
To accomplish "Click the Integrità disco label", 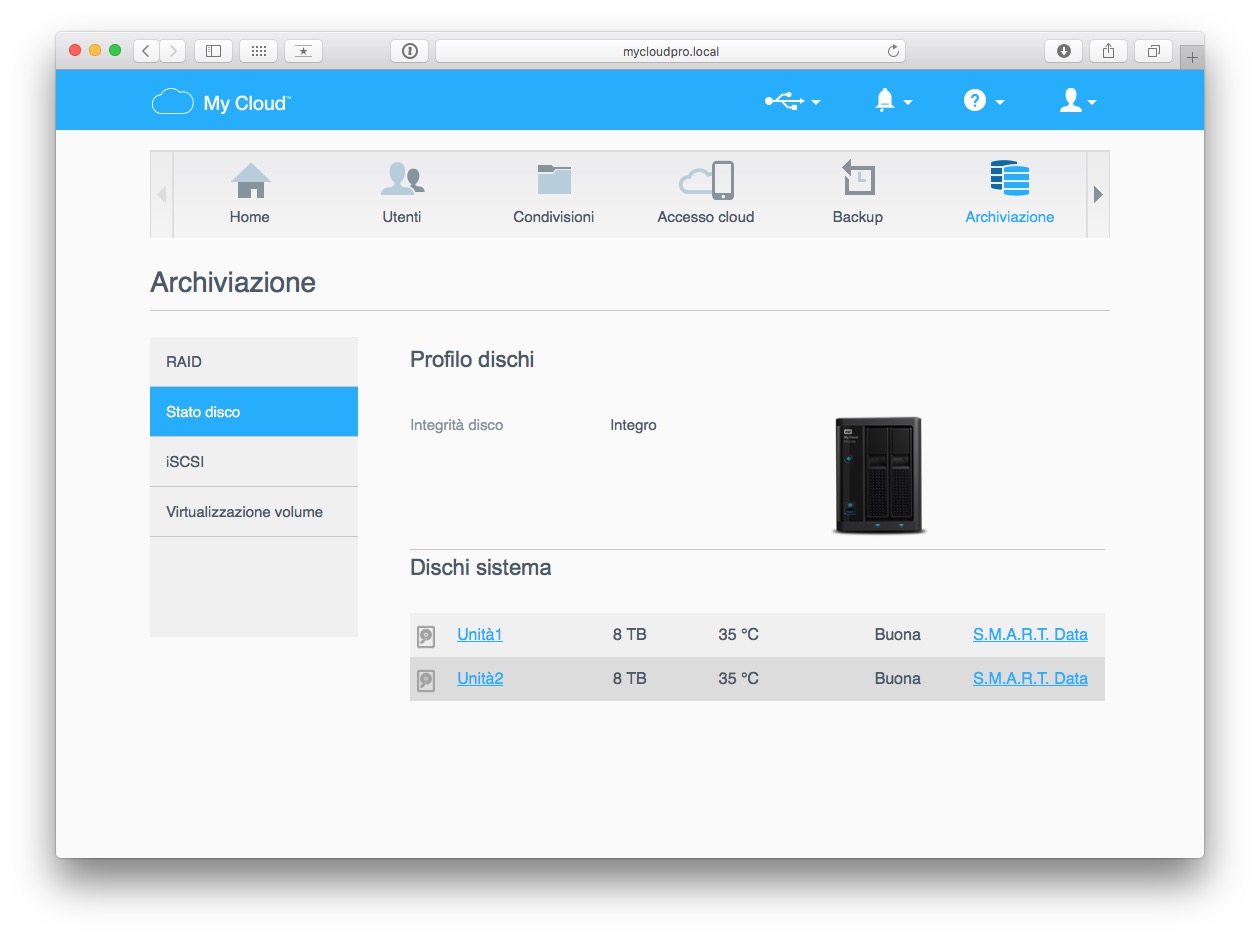I will tap(457, 425).
